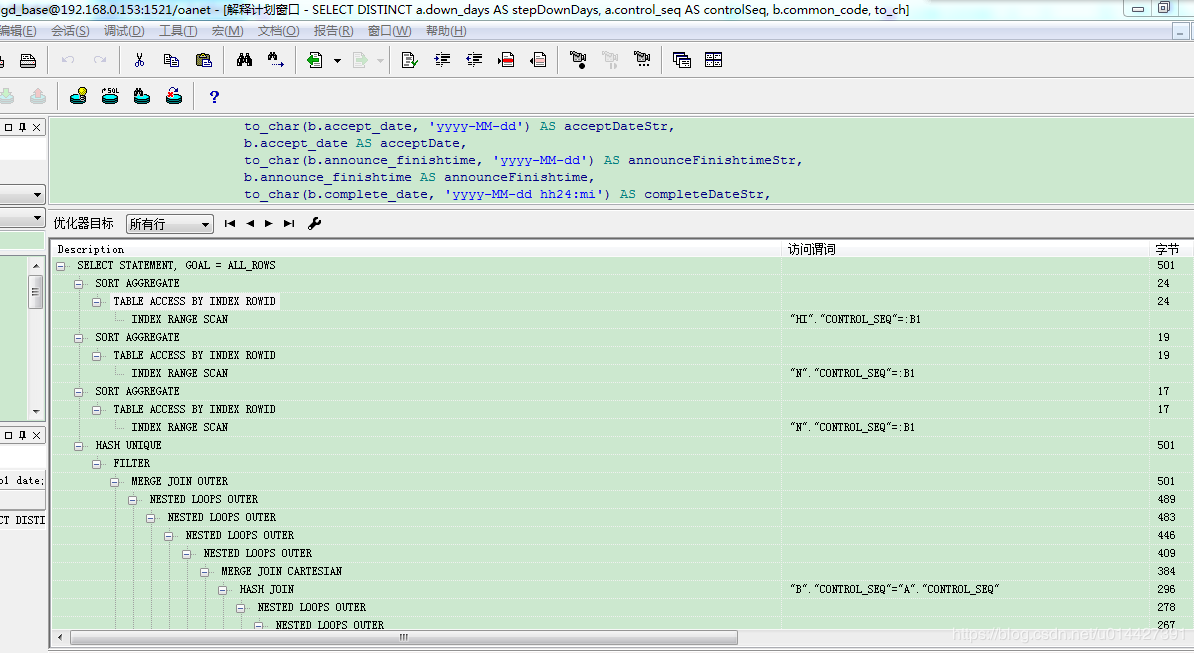Click the blue question mark Help icon
The height and width of the screenshot is (653, 1194).
point(214,97)
